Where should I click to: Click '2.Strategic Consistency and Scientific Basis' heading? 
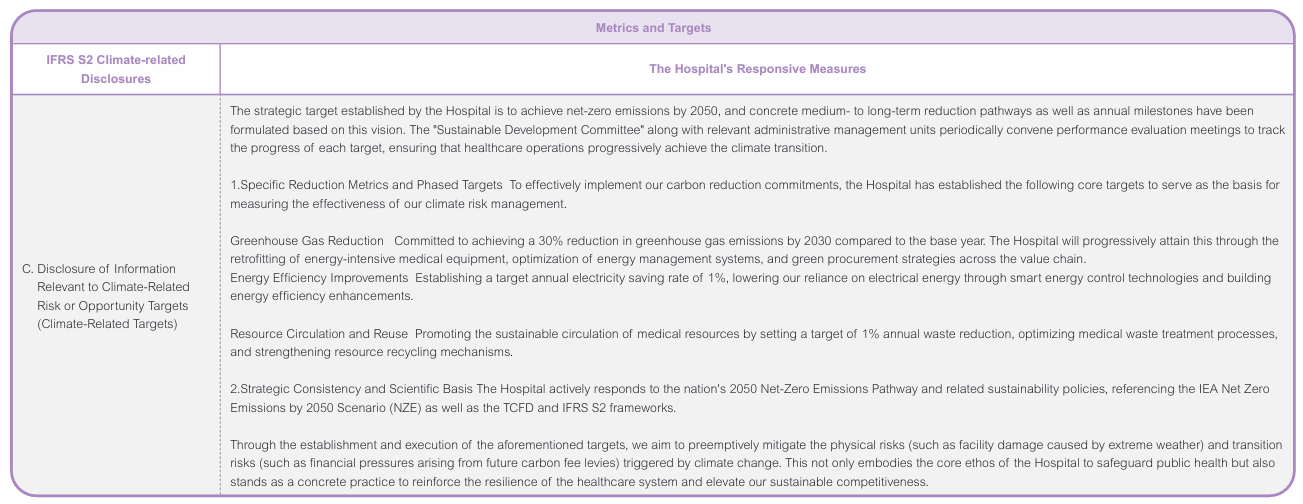pyautogui.click(x=353, y=389)
